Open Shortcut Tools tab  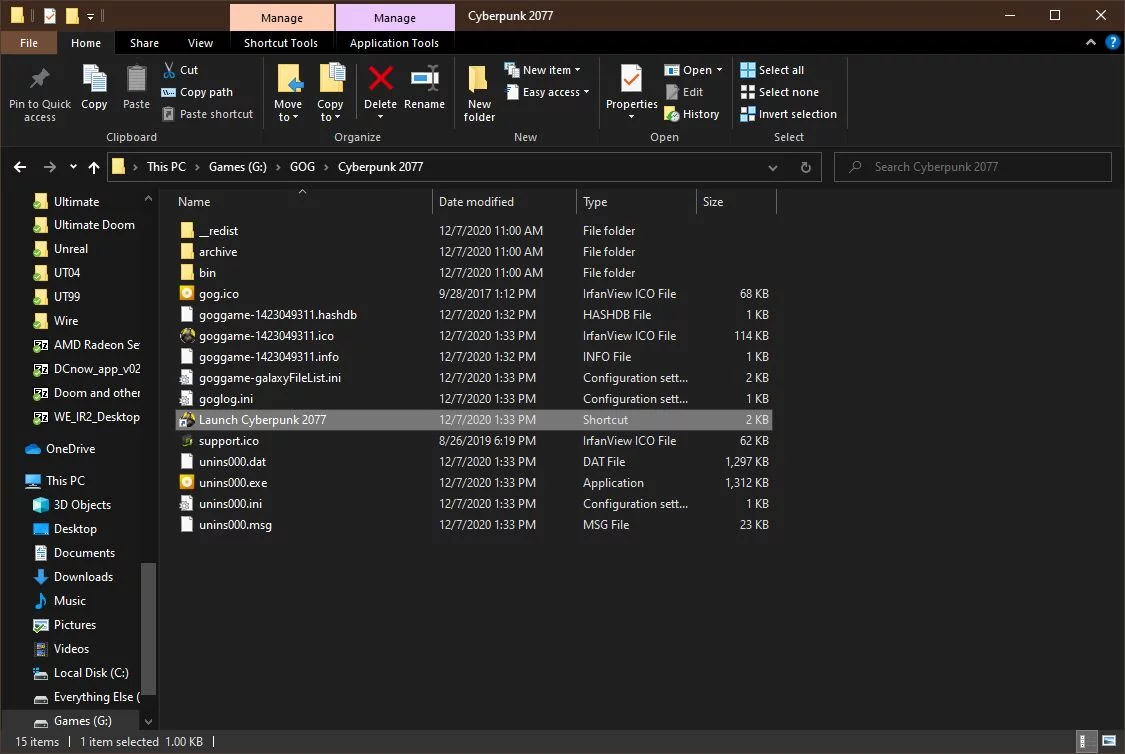(281, 43)
